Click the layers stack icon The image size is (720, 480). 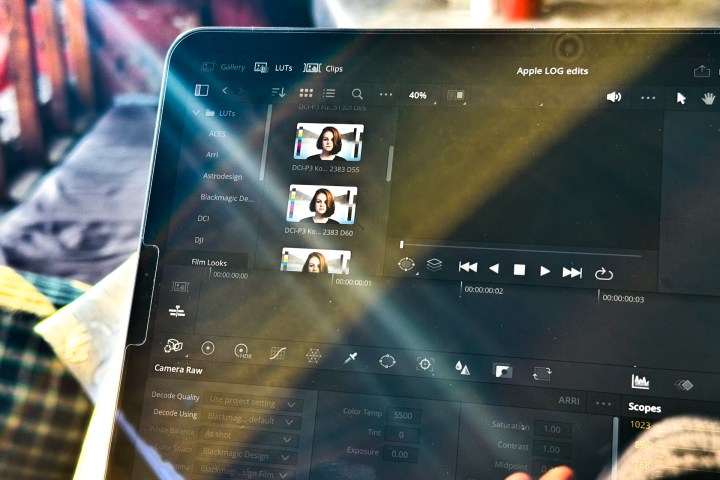434,265
